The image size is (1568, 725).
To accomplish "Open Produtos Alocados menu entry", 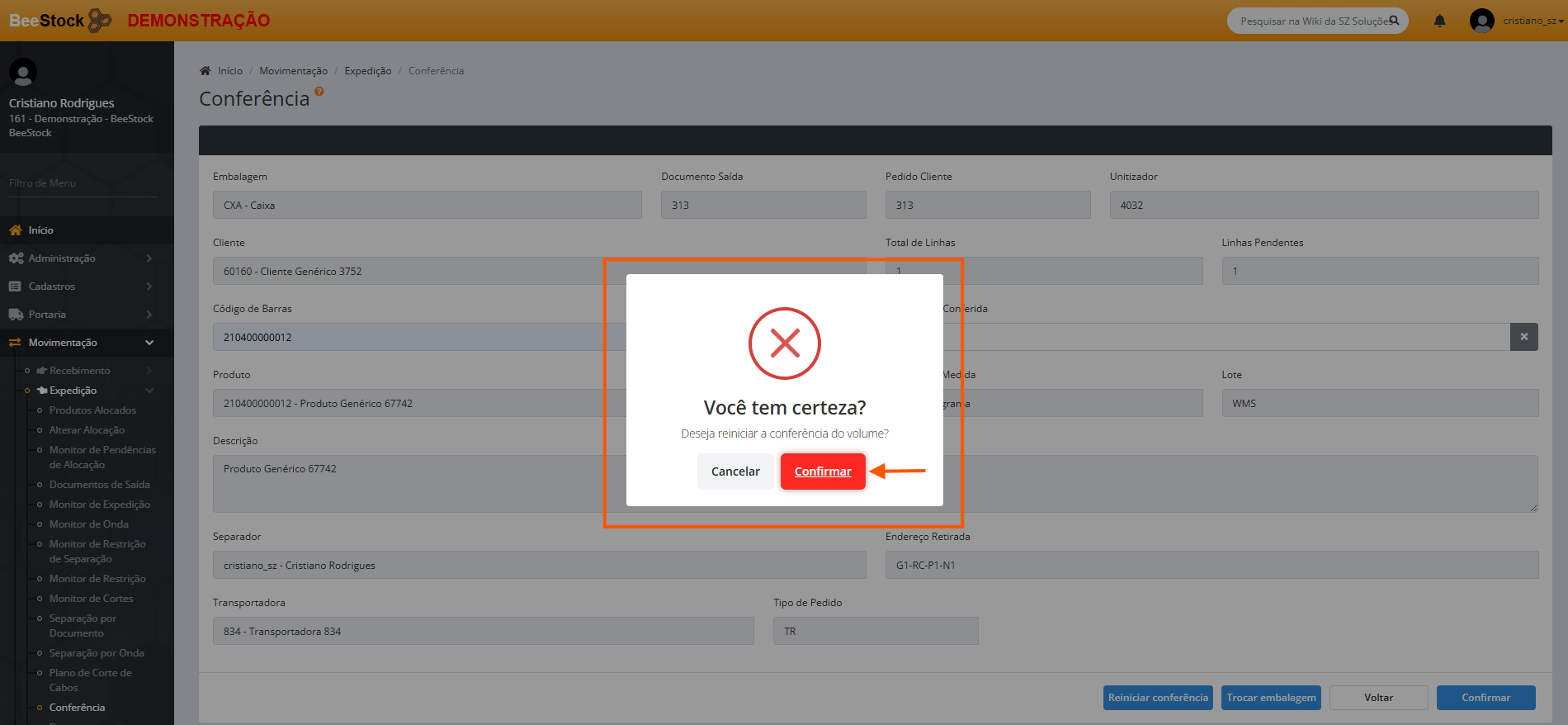I will 92,410.
